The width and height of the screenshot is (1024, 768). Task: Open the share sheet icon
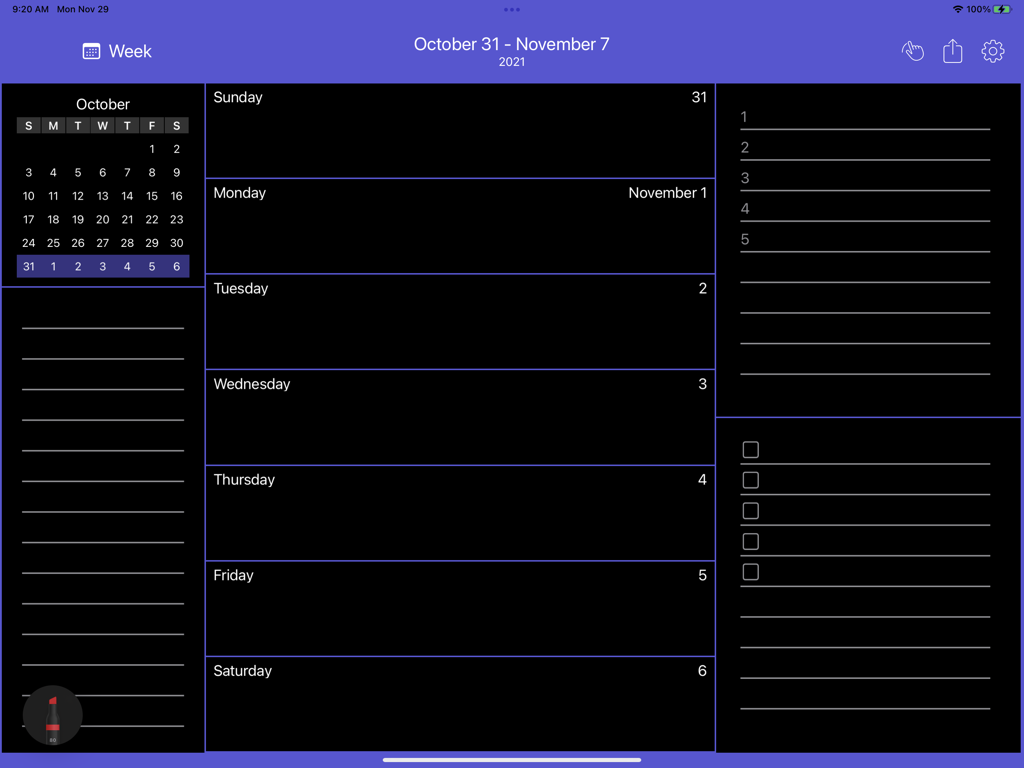click(952, 51)
